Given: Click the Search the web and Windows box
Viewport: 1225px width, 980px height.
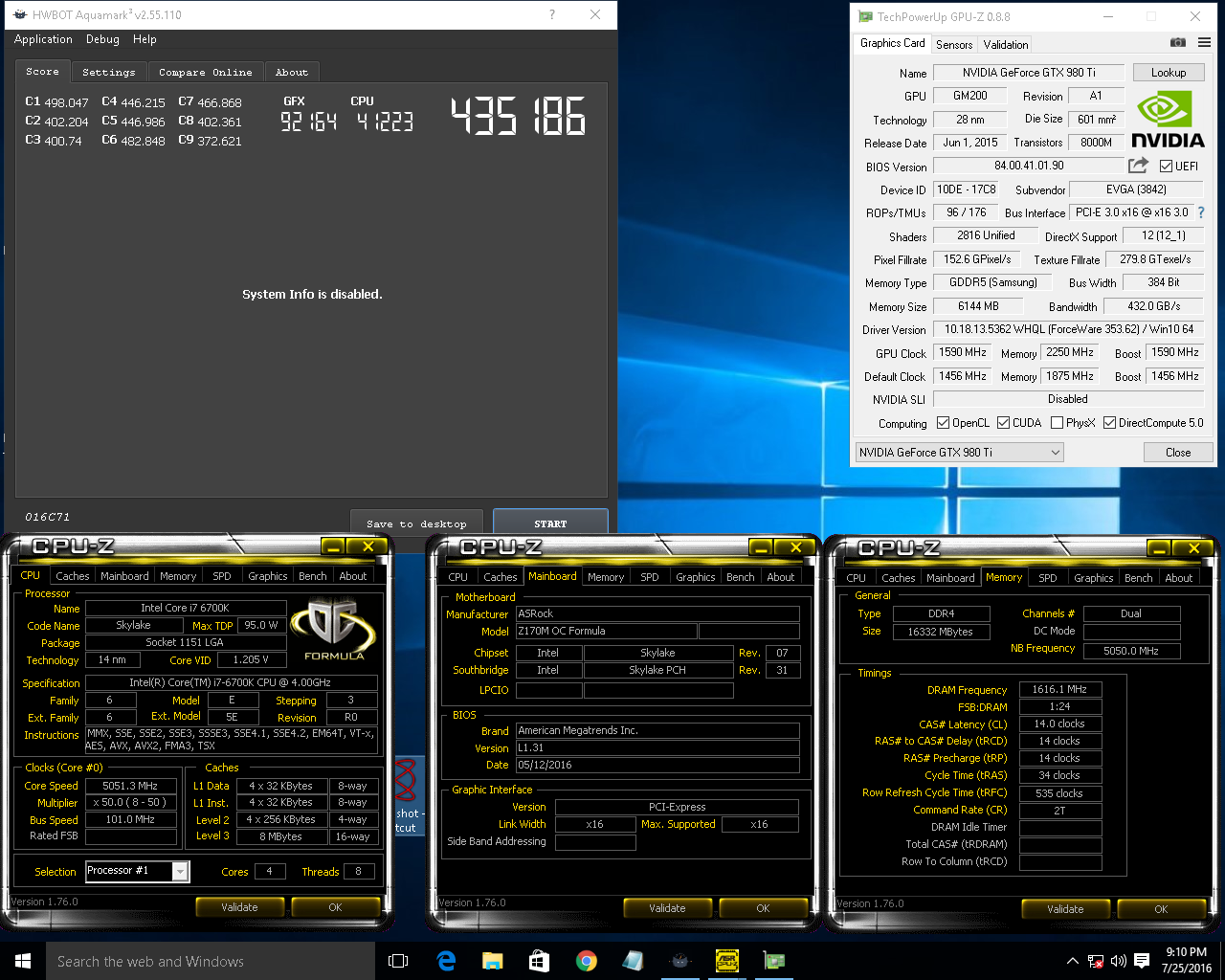Looking at the screenshot, I should click(211, 961).
